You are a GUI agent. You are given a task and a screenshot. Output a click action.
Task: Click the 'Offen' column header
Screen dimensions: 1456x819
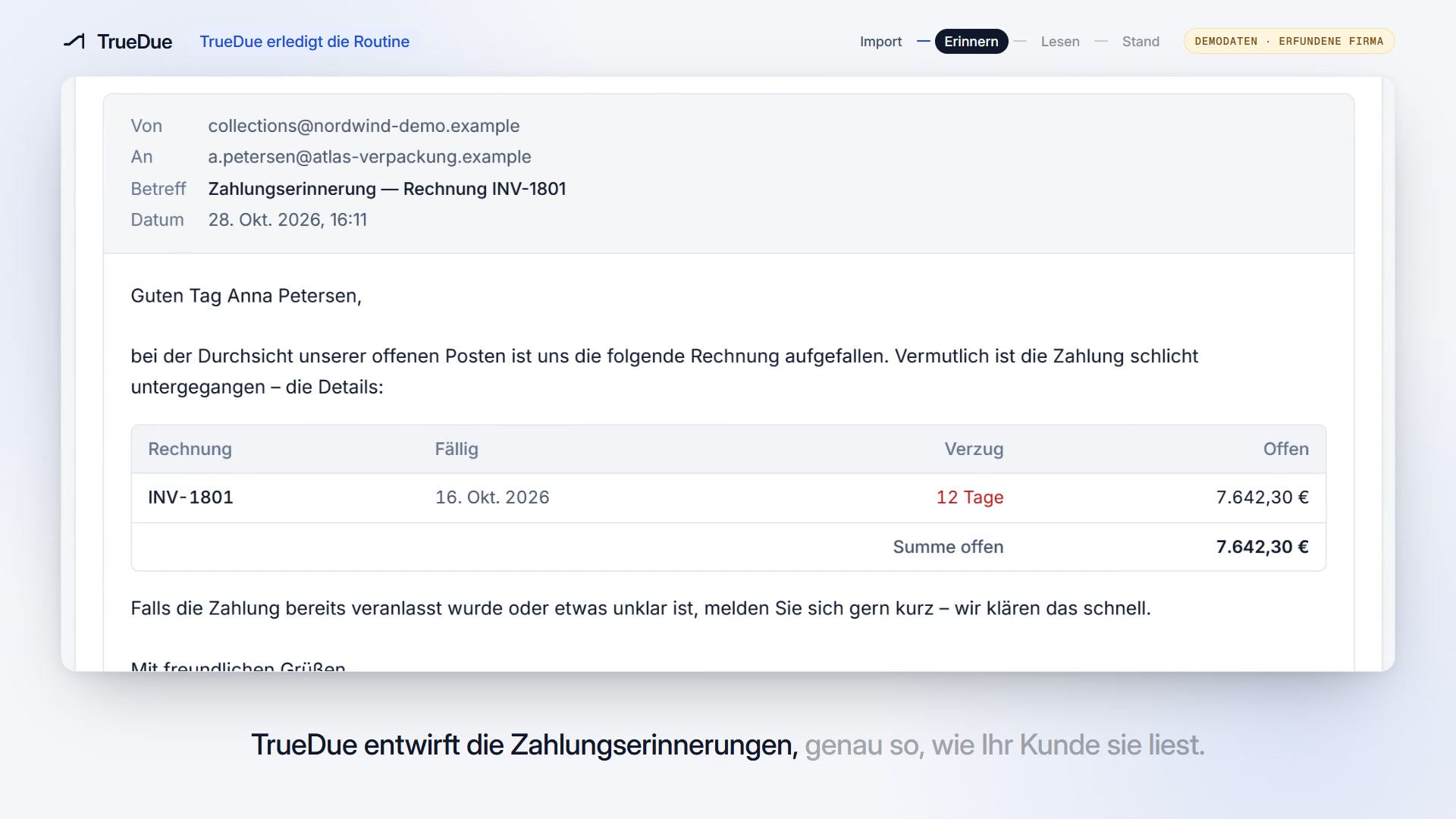click(1285, 449)
